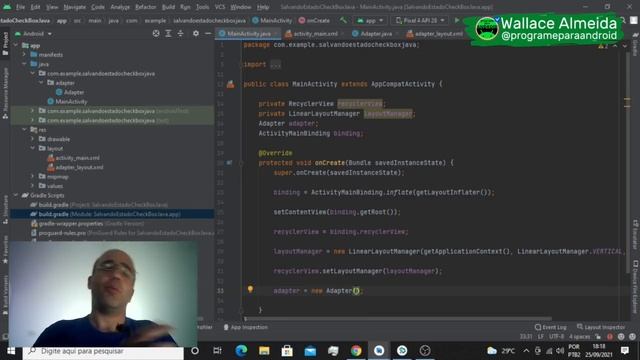This screenshot has width=640, height=360.
Task: Expand all nodes icon in Project panel
Action: 168,33
